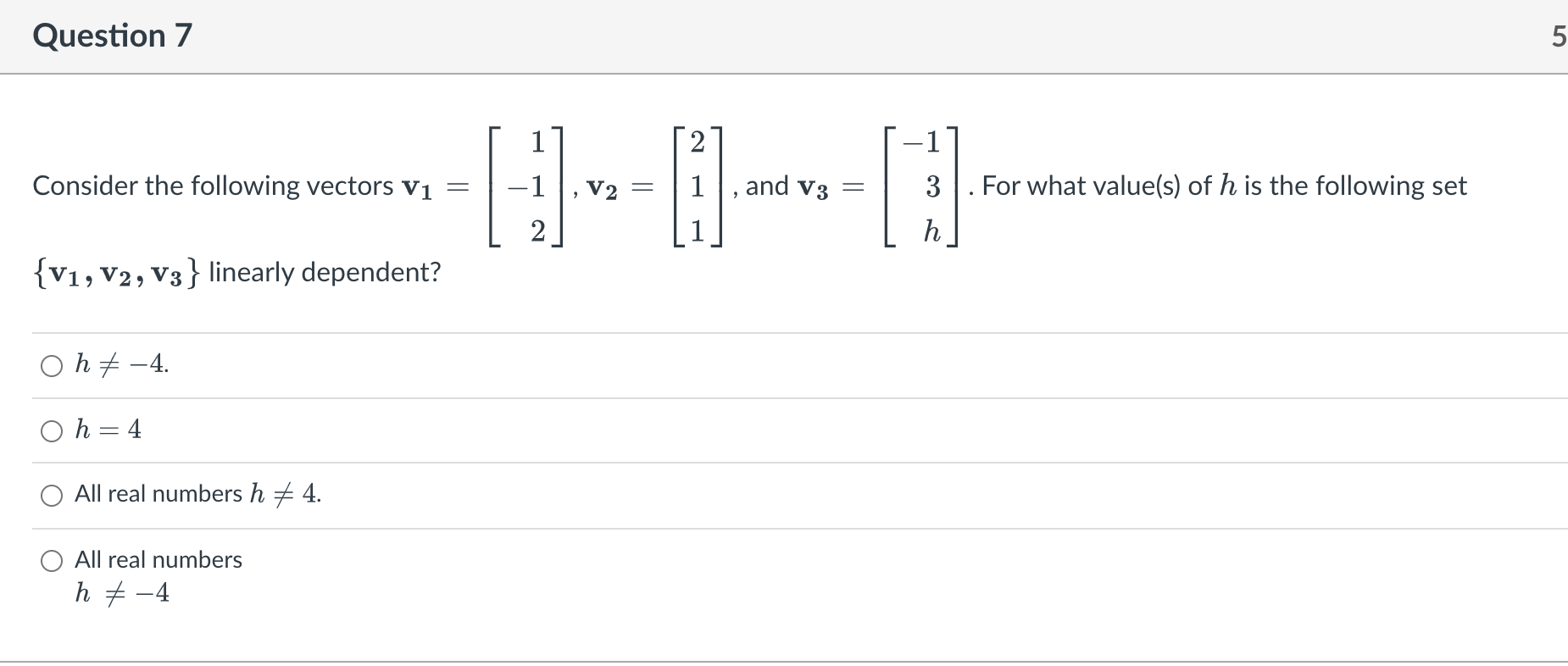Click the points value "5" at top right
The image size is (1568, 666).
[1560, 36]
